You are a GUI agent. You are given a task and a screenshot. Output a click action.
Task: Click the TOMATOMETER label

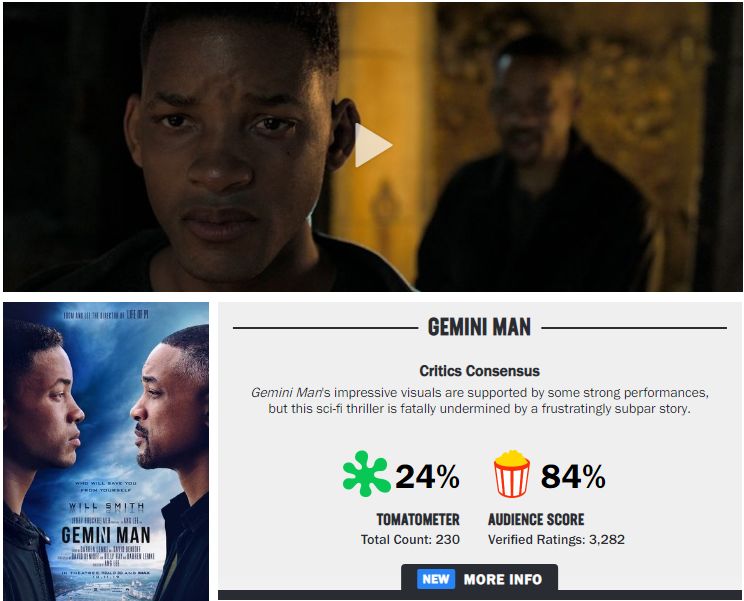418,519
